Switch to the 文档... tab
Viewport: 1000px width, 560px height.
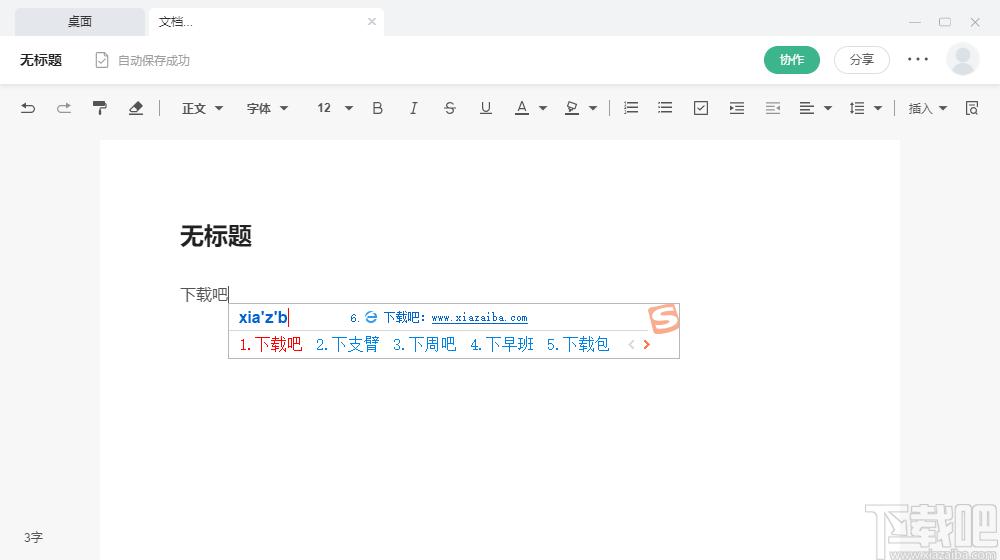point(265,22)
